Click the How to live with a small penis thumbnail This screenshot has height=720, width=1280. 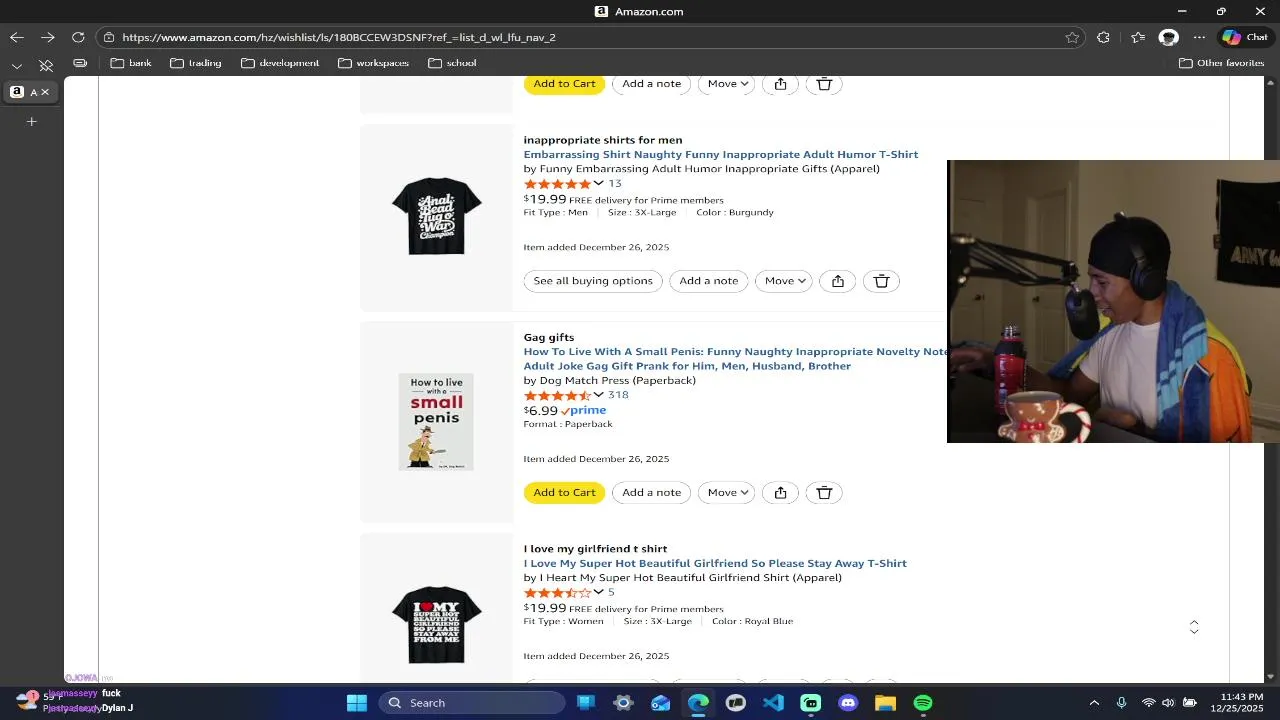[436, 422]
